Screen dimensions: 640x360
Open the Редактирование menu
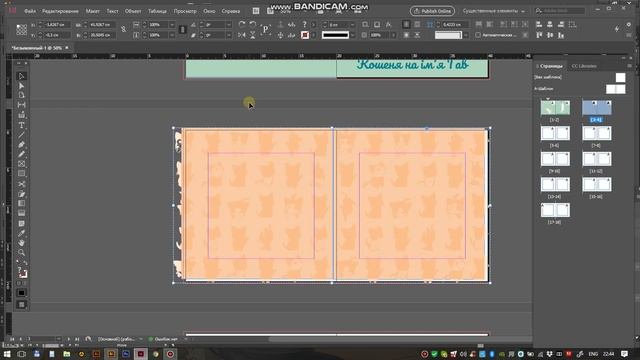point(60,11)
